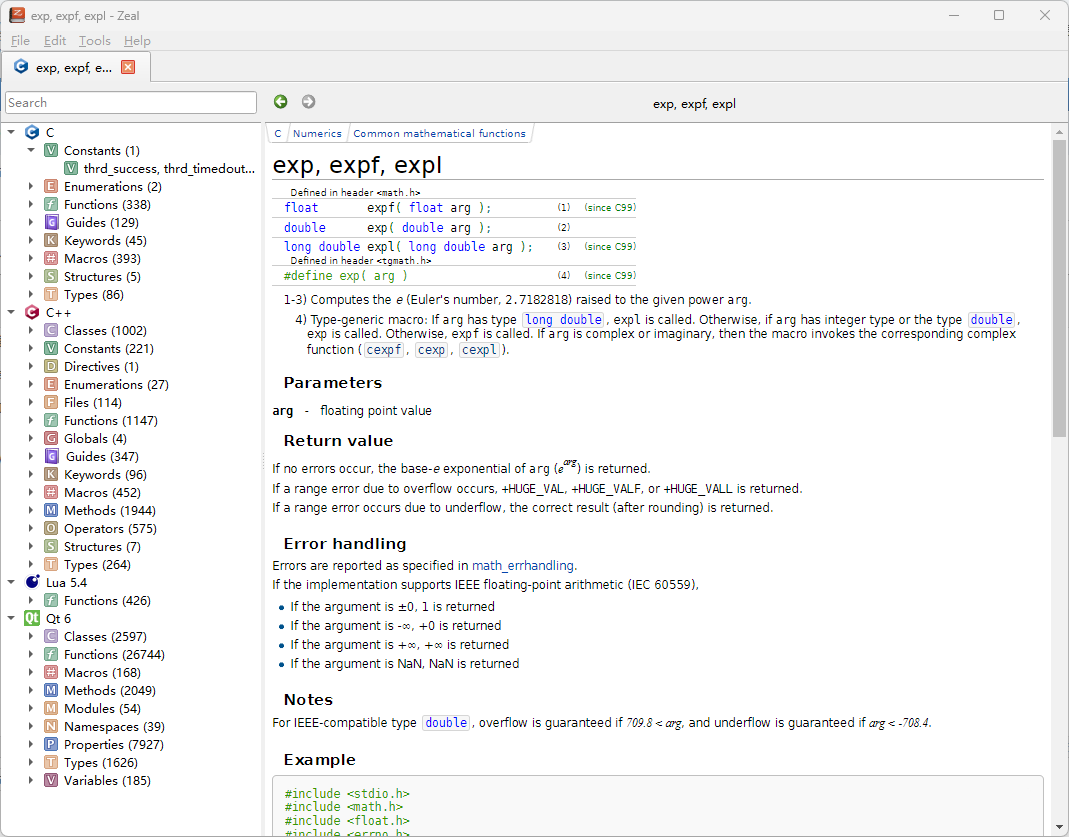The image size is (1069, 837).
Task: Click the vertical scrollbar thumb
Action: point(1059,288)
